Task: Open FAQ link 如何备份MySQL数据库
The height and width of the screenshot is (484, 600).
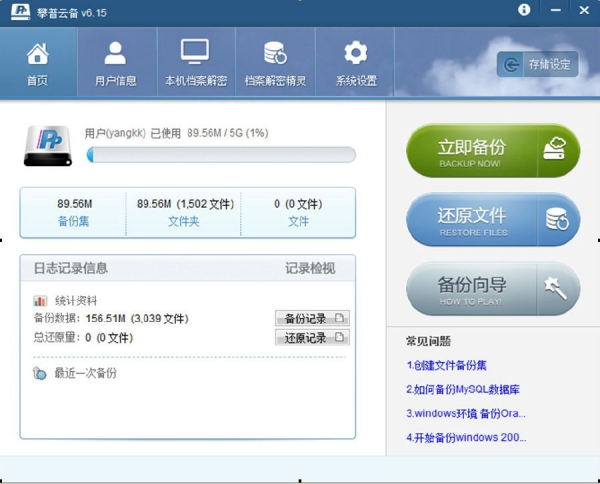Action: 465,389
